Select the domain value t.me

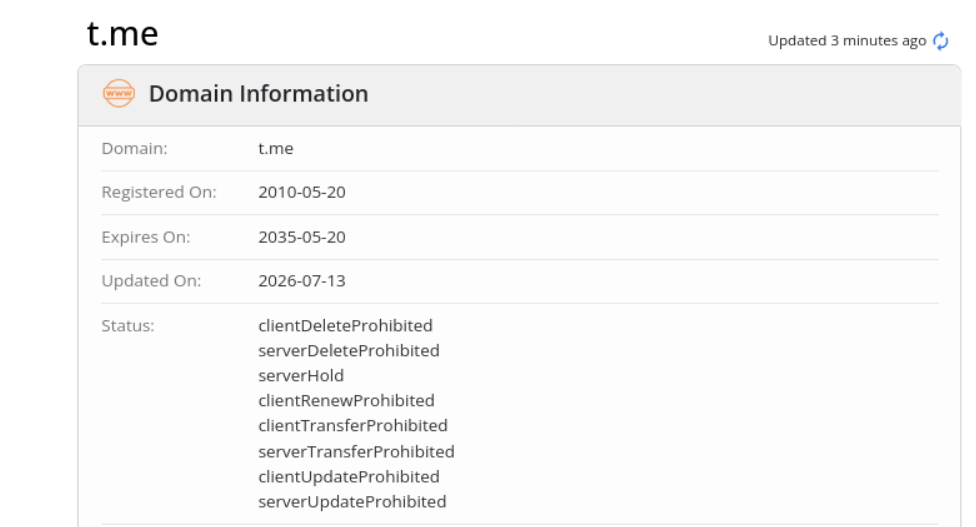(x=276, y=149)
